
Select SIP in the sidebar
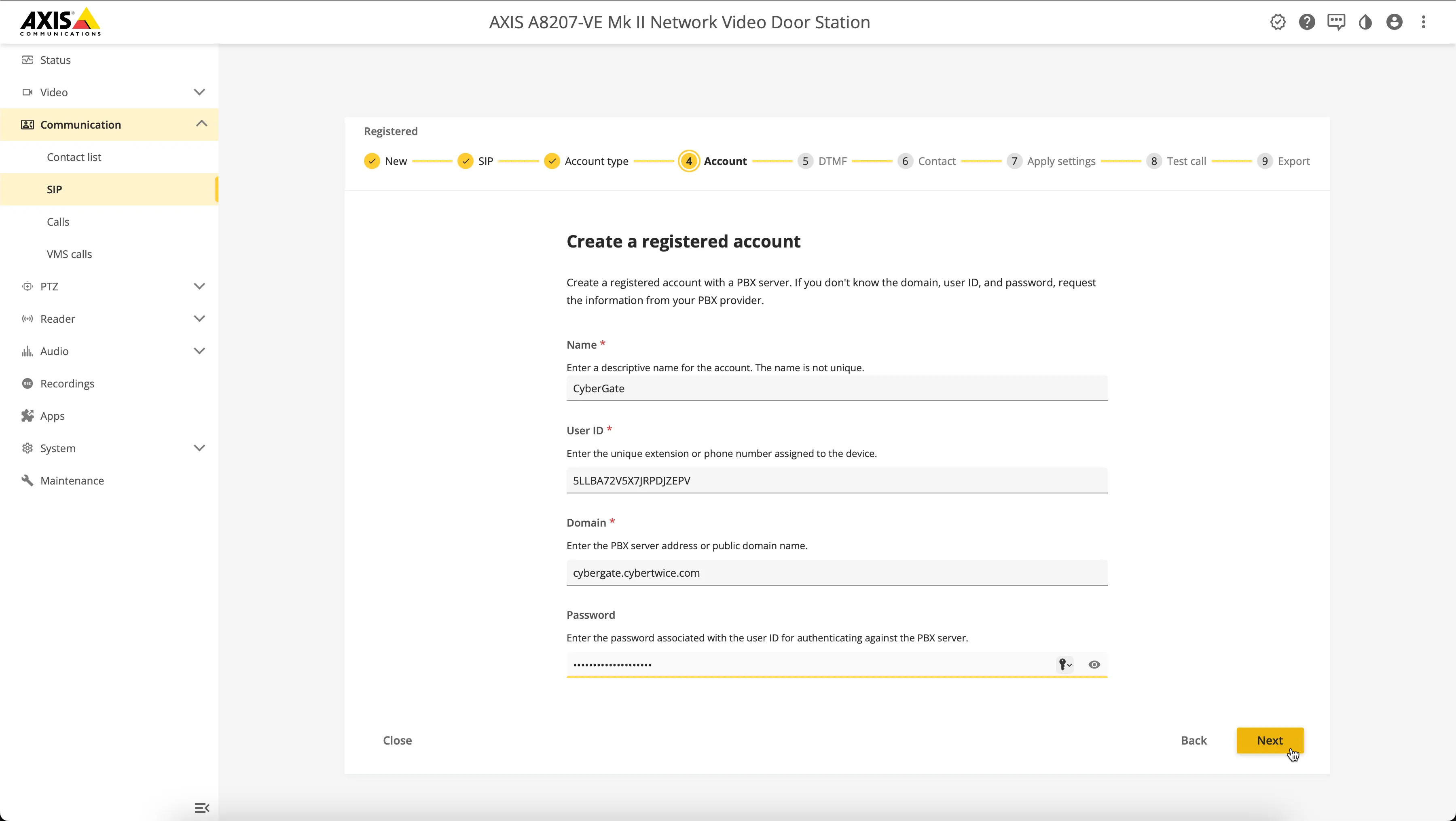pos(109,189)
